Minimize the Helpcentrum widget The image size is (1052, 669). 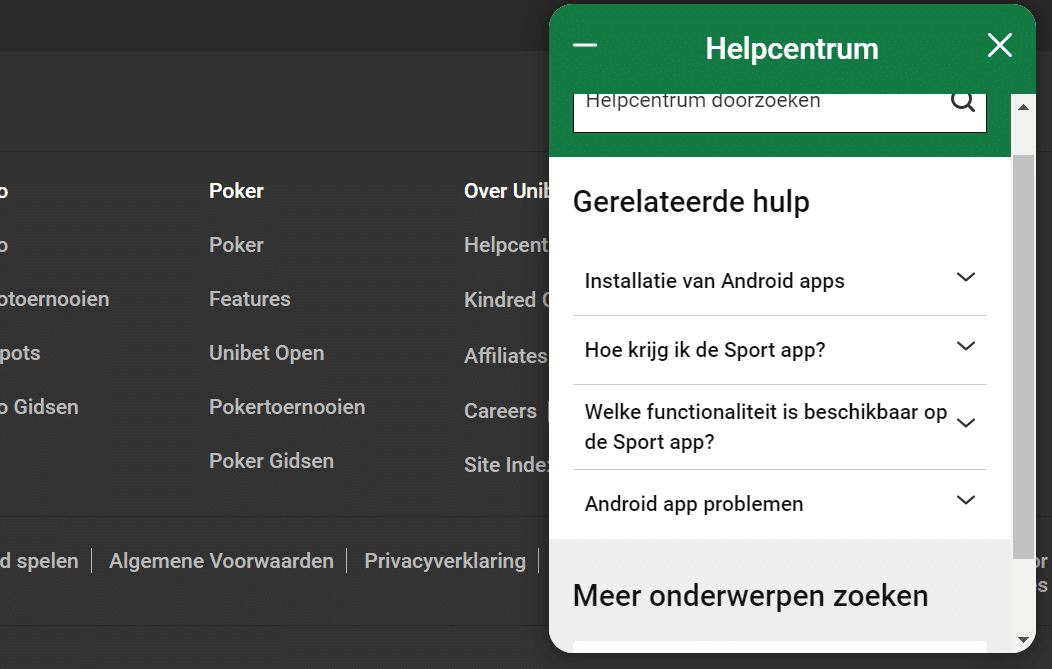pyautogui.click(x=585, y=45)
